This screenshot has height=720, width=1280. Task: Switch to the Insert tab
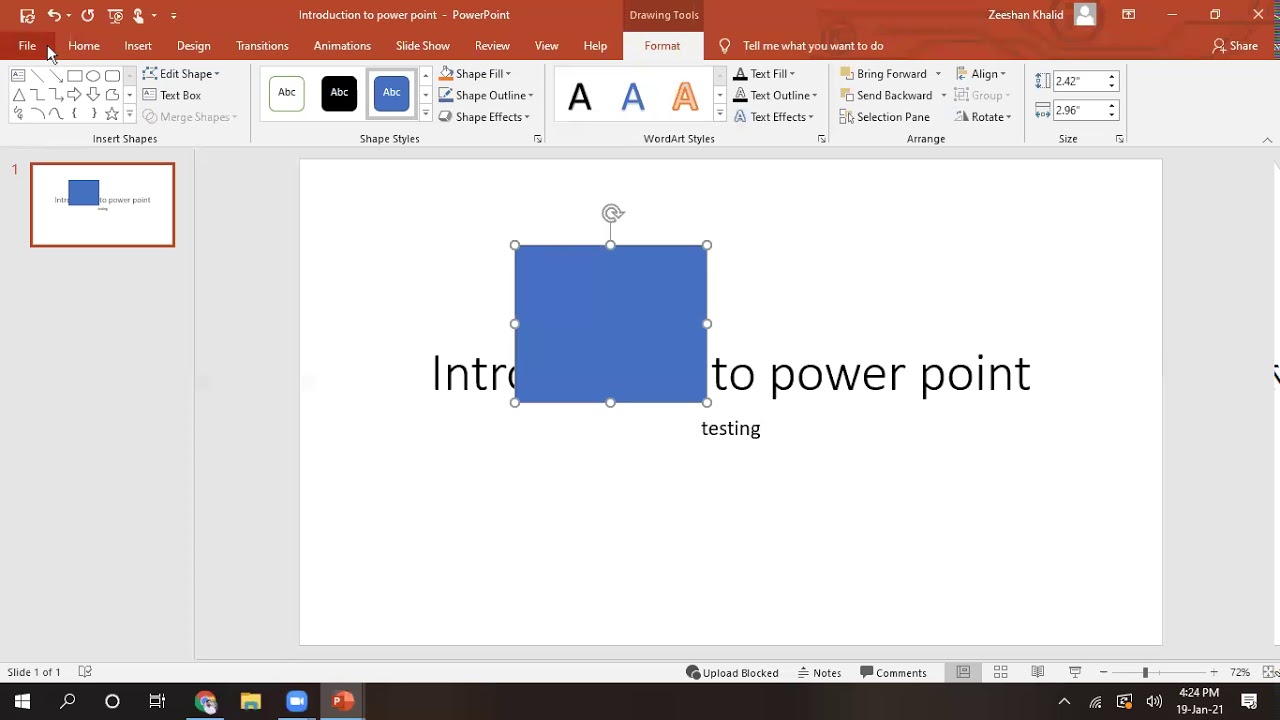(x=138, y=46)
